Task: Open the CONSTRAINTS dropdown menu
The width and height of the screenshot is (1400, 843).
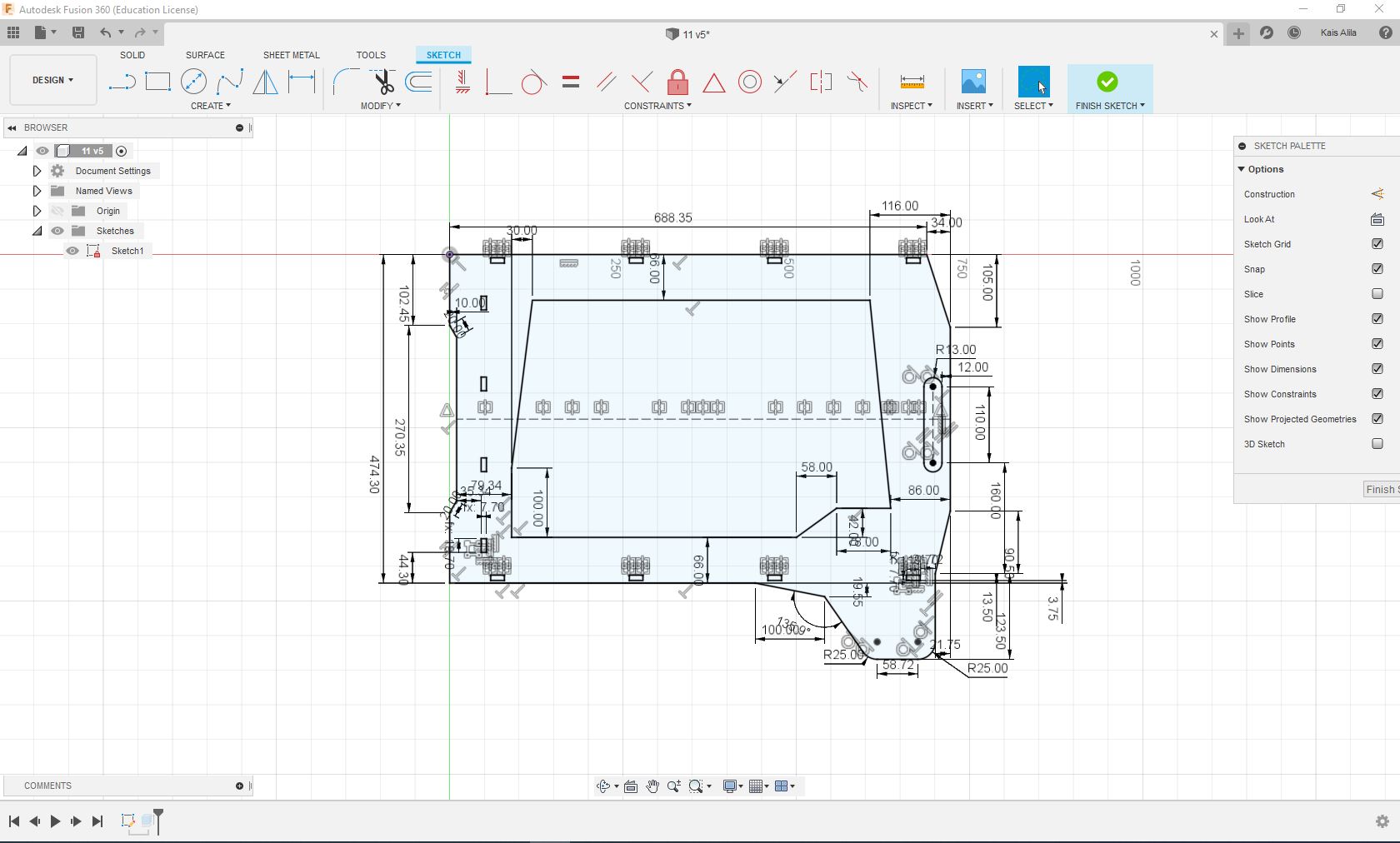Action: coord(657,106)
